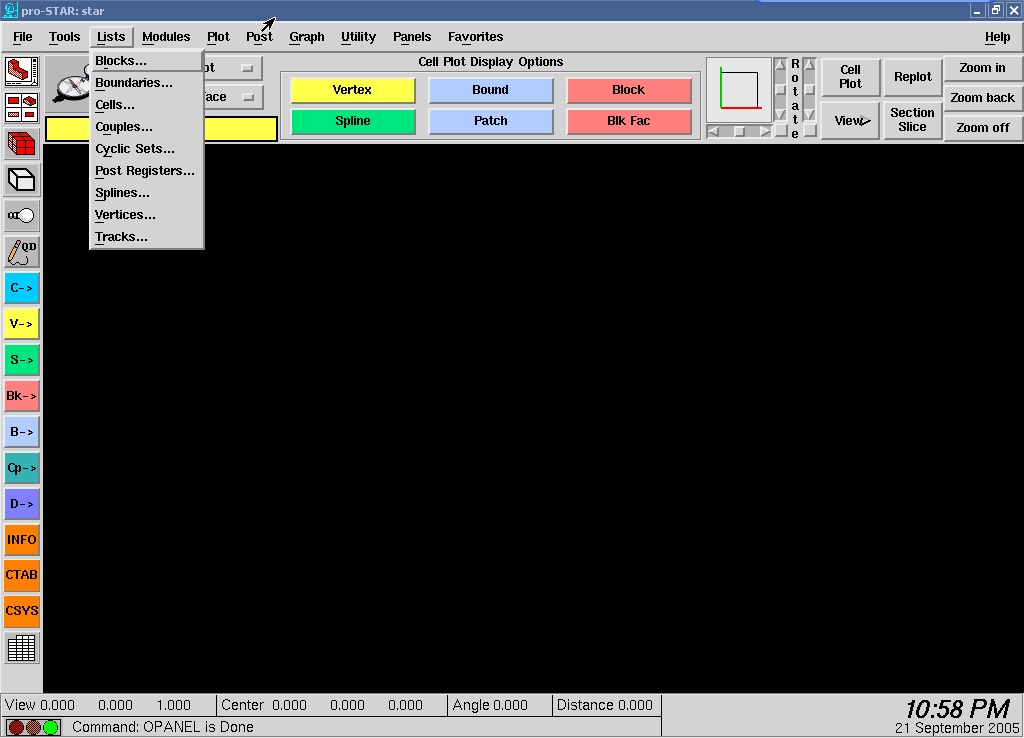
Task: Open the Post menu
Action: [x=259, y=37]
